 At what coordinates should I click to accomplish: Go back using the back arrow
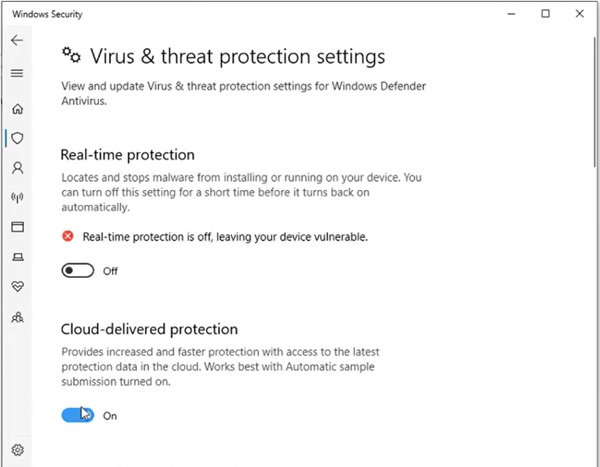coord(16,40)
